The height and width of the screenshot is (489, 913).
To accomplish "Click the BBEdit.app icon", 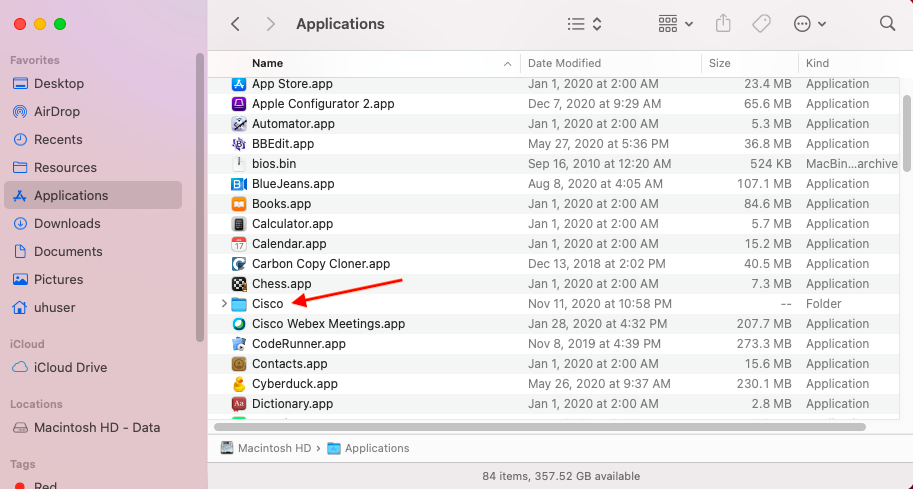I will point(239,144).
